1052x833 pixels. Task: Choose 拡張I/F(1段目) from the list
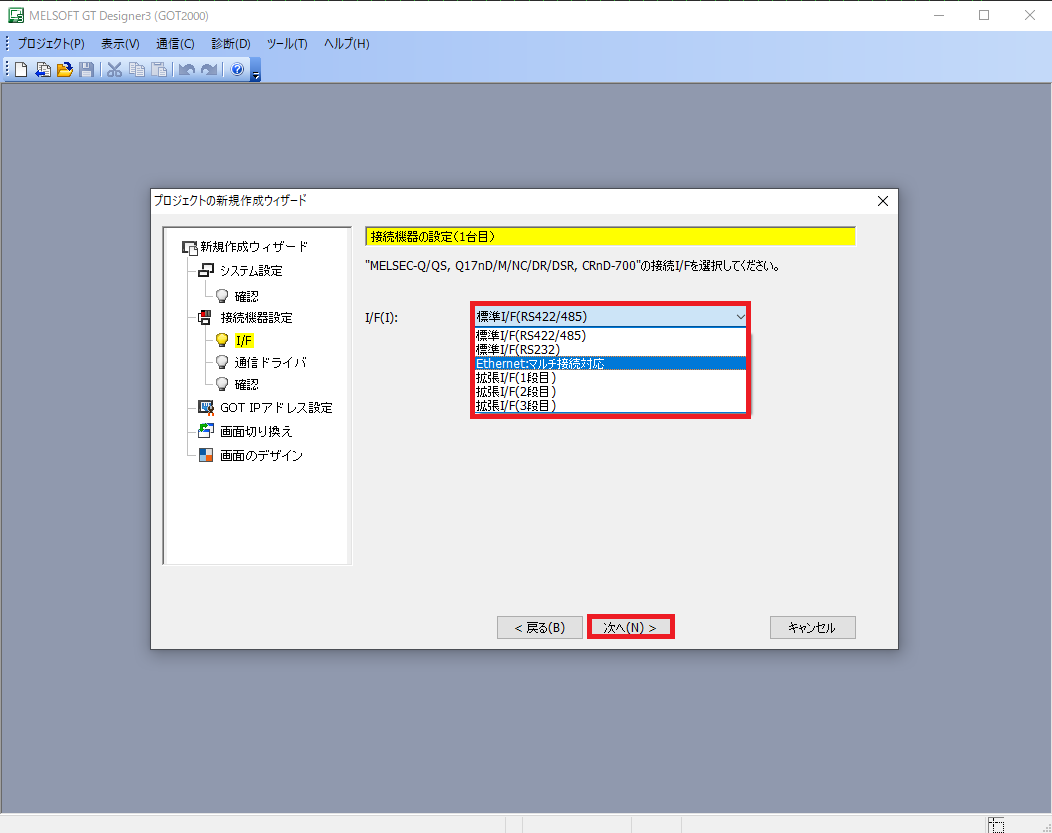(610, 378)
